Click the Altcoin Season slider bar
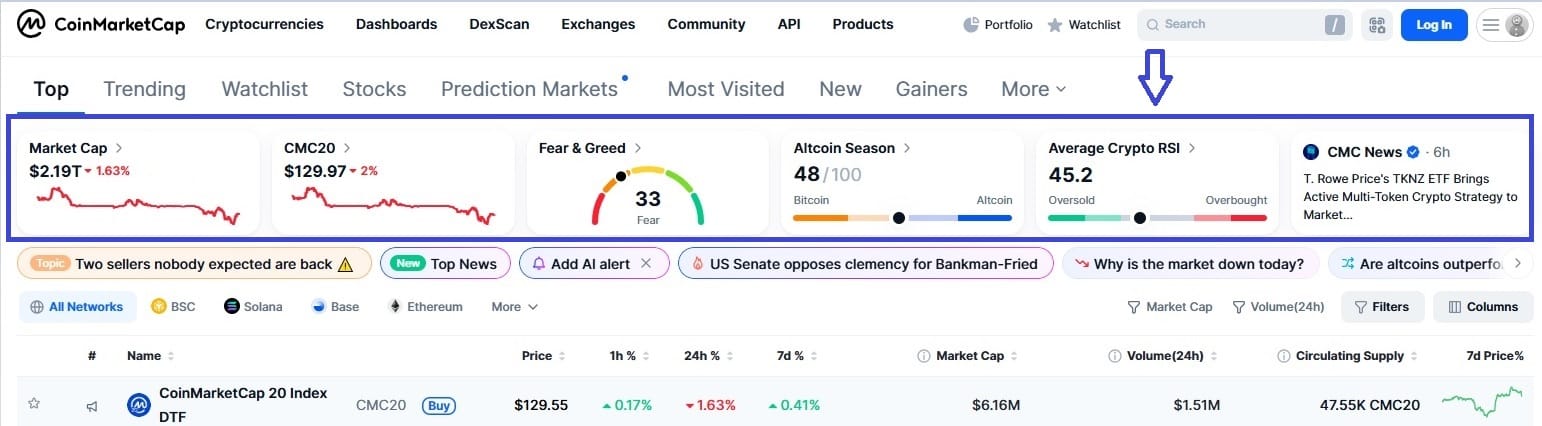The height and width of the screenshot is (426, 1542). click(903, 218)
